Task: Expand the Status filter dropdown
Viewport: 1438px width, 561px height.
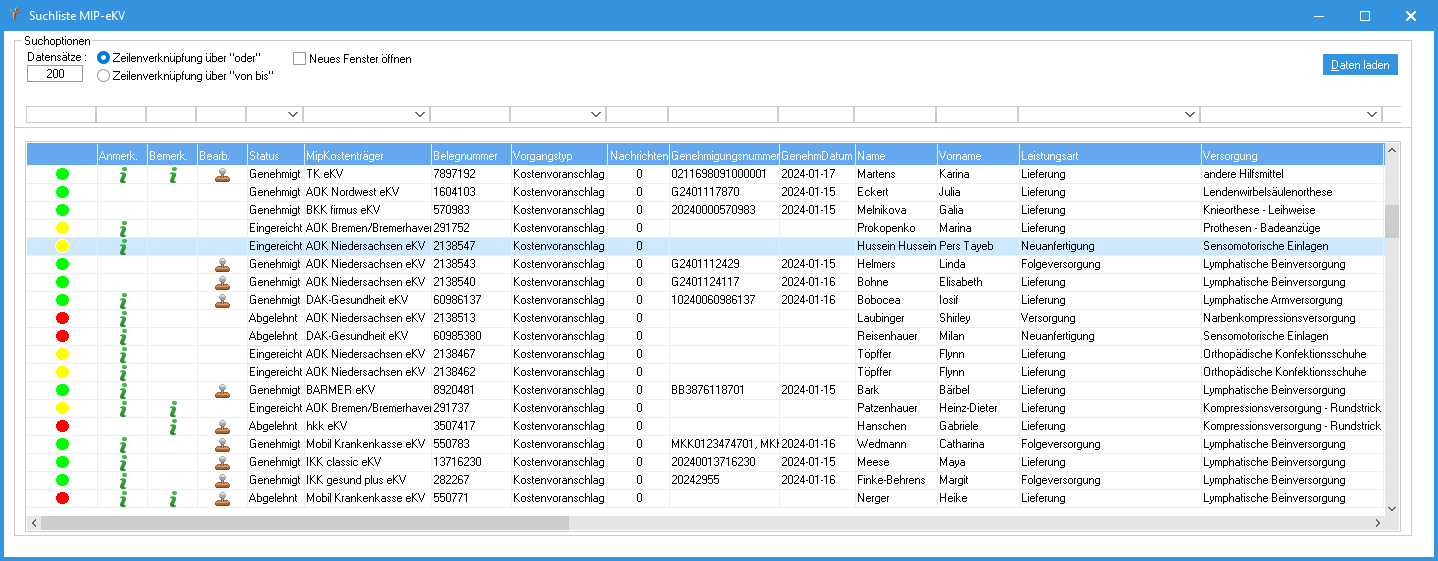Action: [x=293, y=115]
